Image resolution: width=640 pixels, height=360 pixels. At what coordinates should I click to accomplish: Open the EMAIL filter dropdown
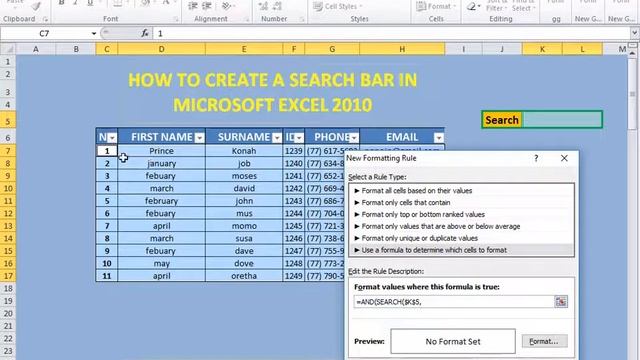coord(439,138)
